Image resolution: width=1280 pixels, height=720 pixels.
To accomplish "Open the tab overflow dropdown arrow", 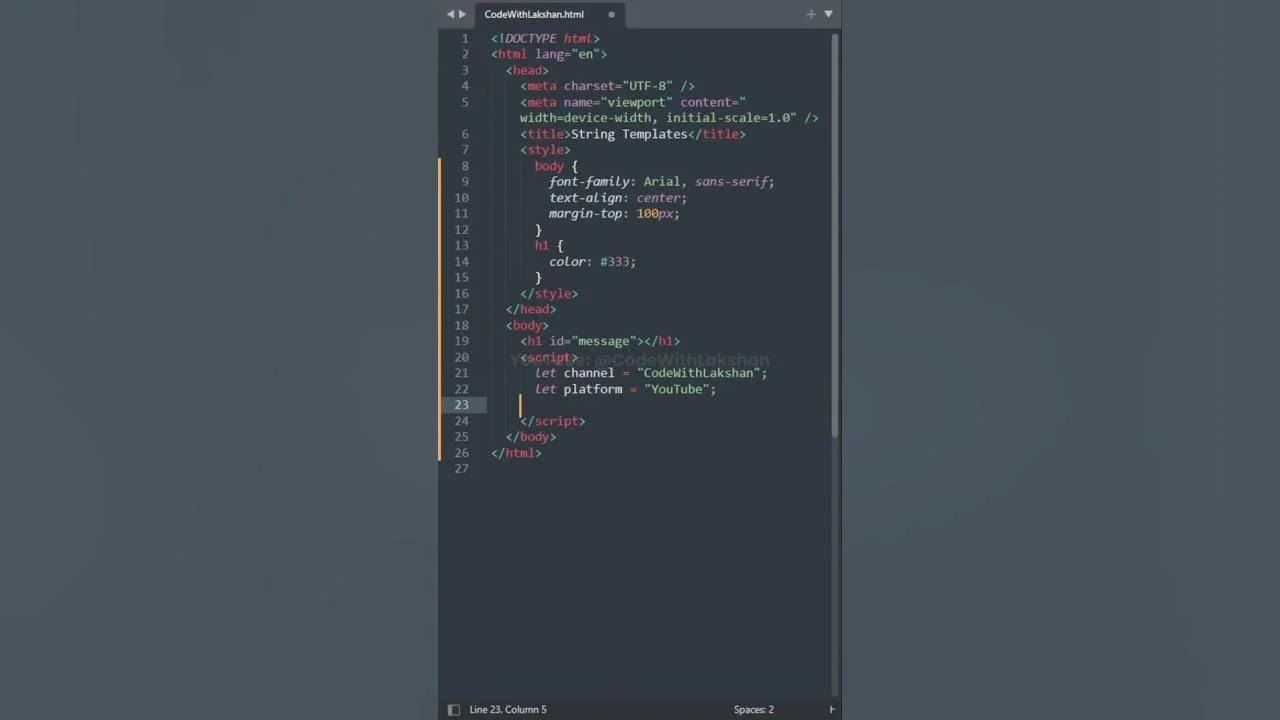I will tap(828, 14).
